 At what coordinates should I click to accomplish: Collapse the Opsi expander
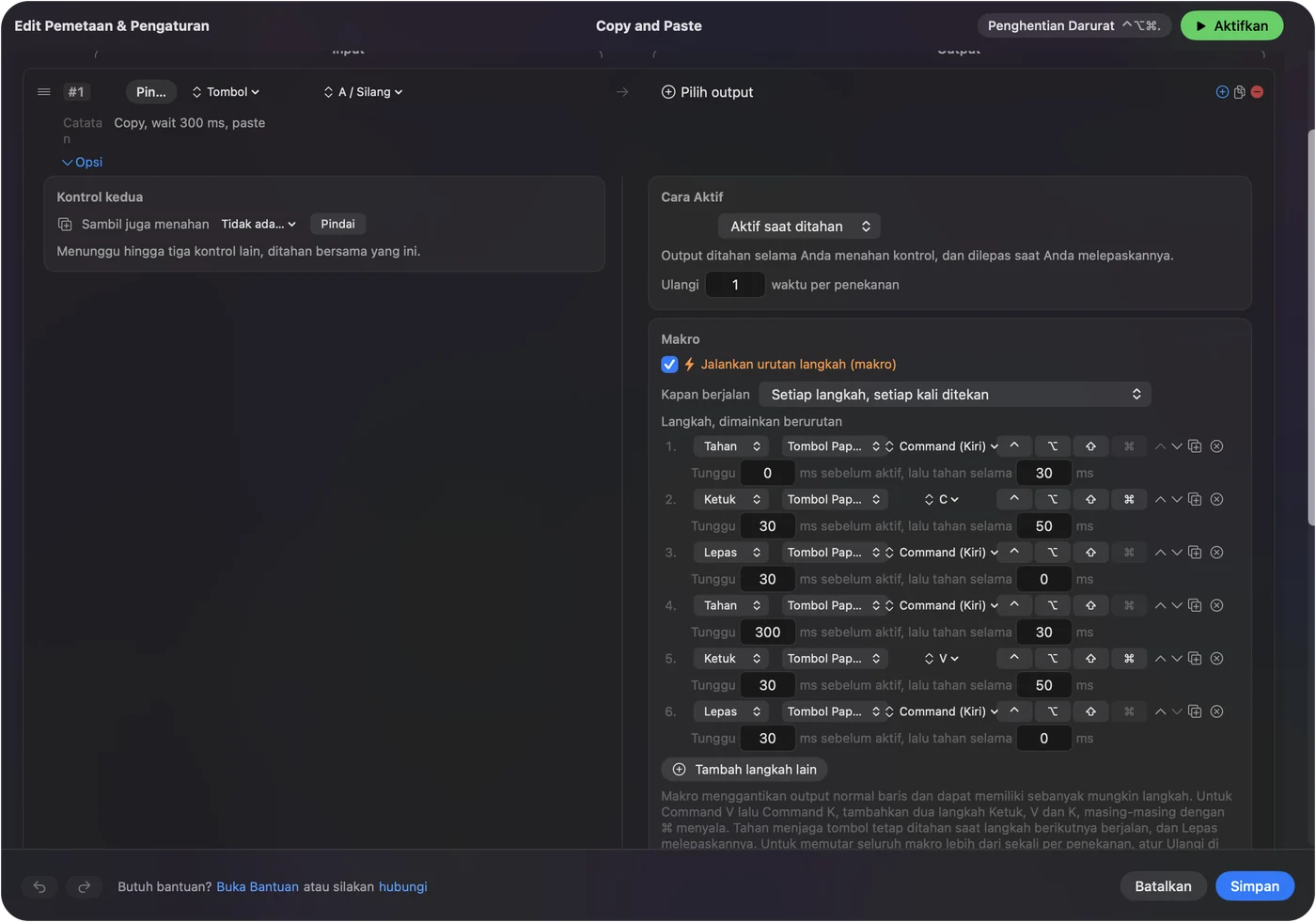click(83, 162)
